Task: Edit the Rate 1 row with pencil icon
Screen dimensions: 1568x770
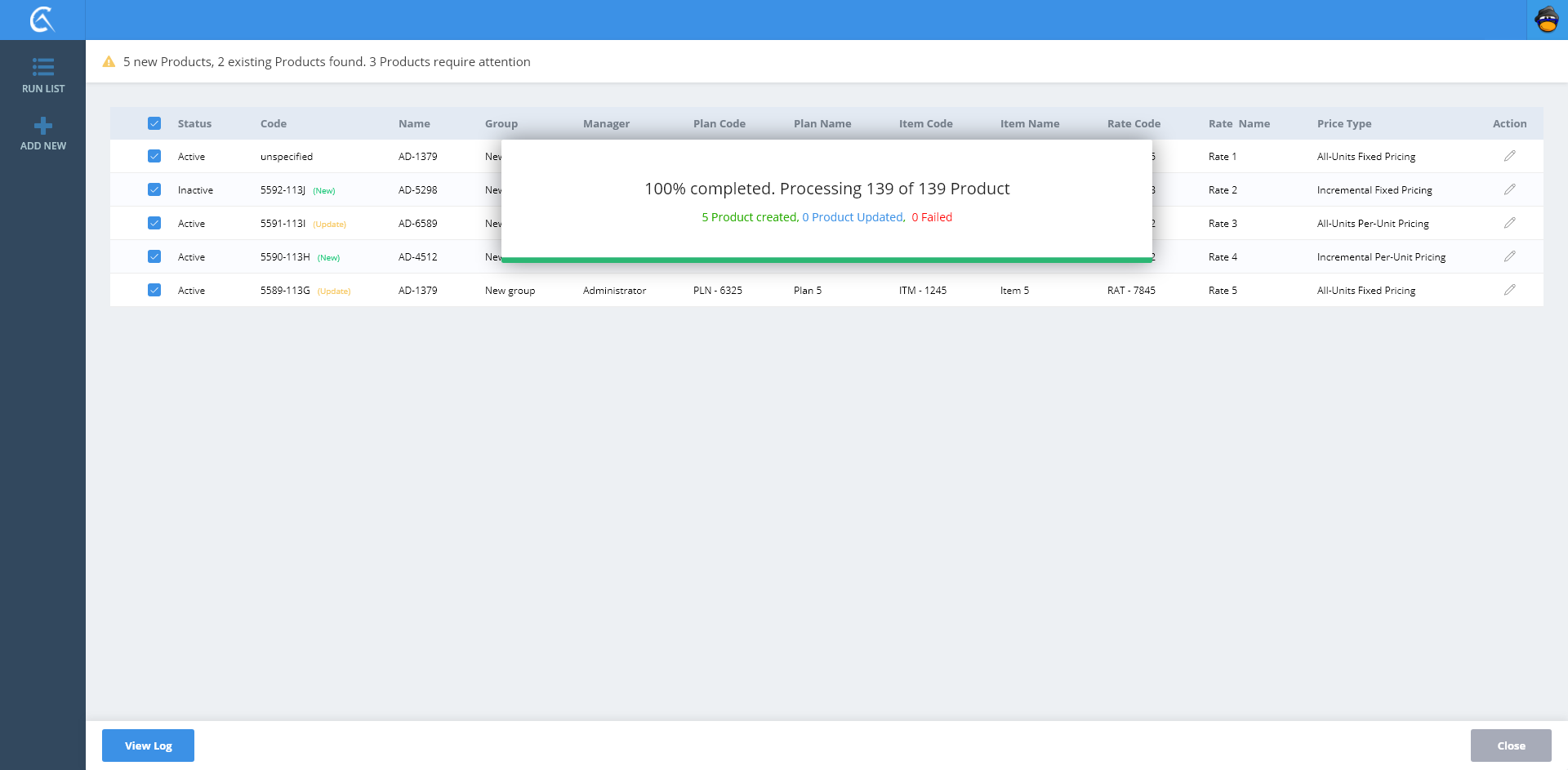Action: click(x=1509, y=156)
